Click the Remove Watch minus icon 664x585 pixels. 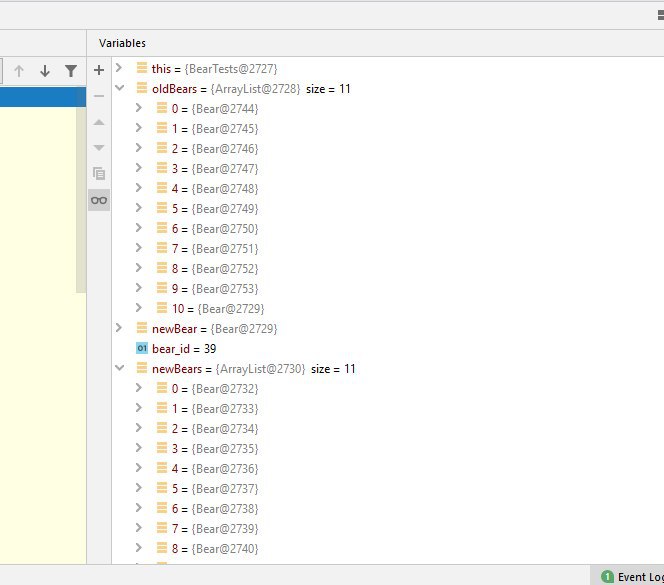tap(99, 96)
